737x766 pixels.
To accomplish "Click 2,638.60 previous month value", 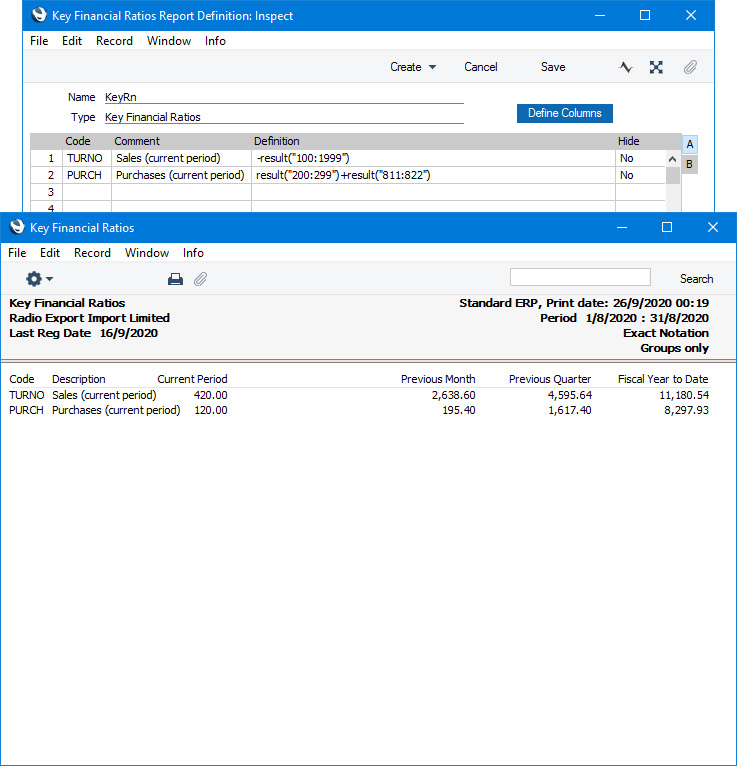I will pos(453,395).
